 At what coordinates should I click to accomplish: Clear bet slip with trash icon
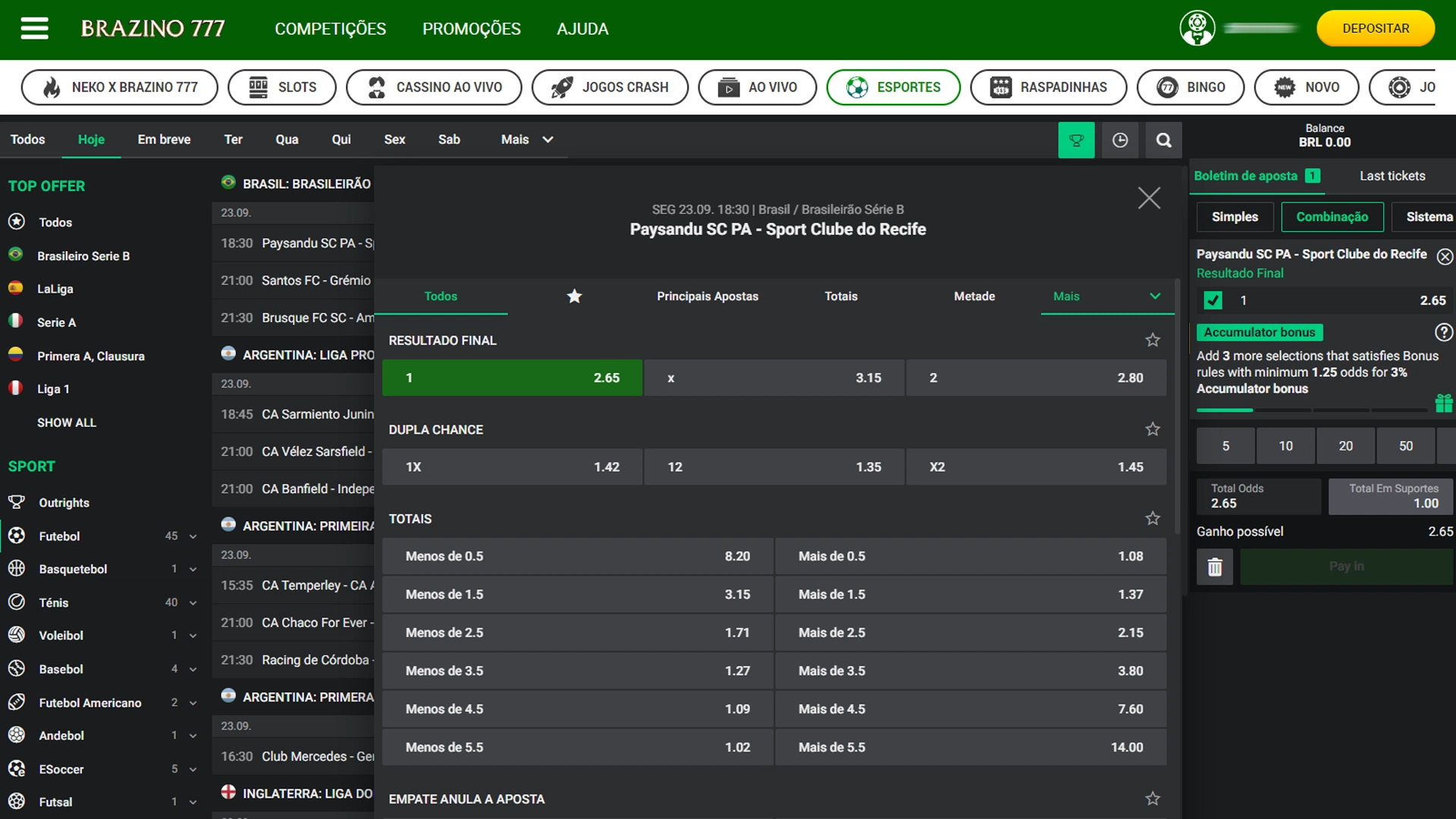[1215, 566]
